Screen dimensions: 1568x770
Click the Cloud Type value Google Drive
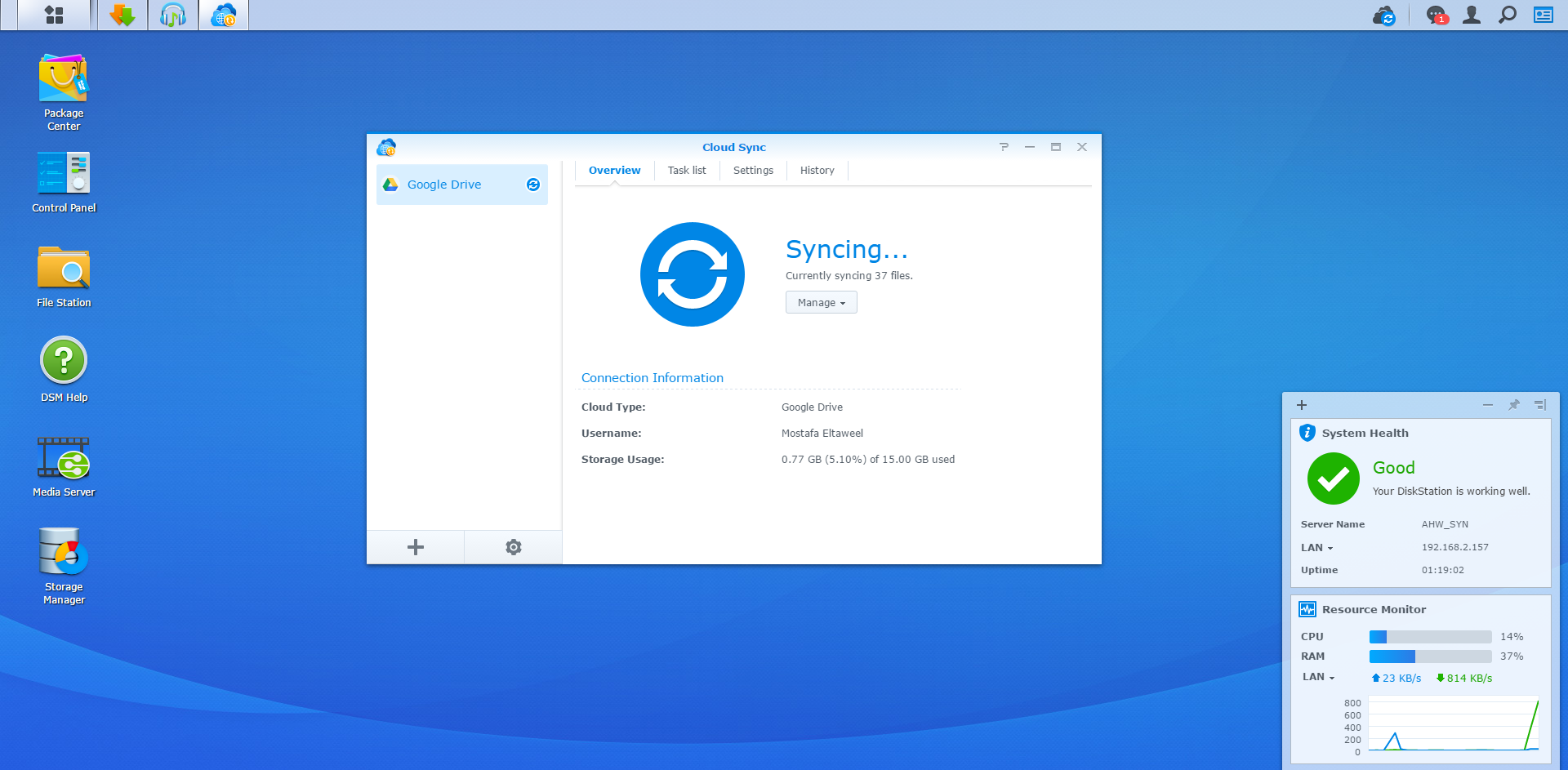813,407
